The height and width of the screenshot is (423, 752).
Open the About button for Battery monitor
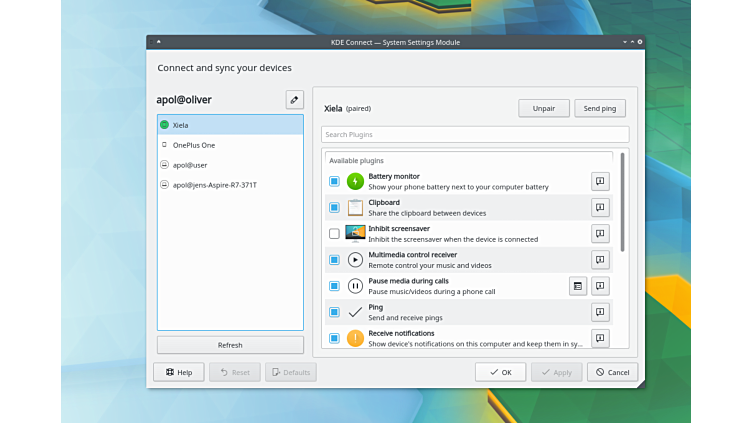tap(600, 181)
